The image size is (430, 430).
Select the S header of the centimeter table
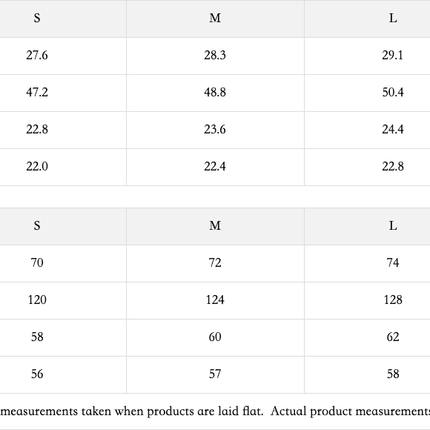click(x=37, y=226)
